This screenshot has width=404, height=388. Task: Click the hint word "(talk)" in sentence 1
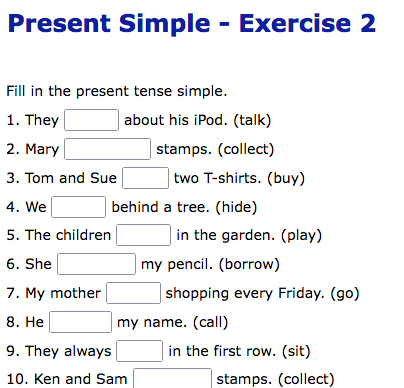(x=252, y=120)
